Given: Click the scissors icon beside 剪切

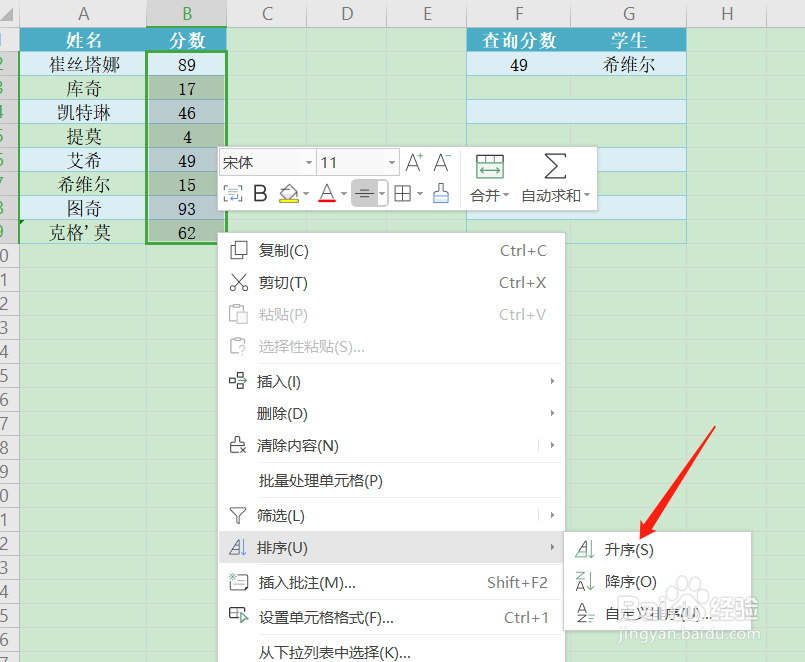Looking at the screenshot, I should (x=238, y=282).
